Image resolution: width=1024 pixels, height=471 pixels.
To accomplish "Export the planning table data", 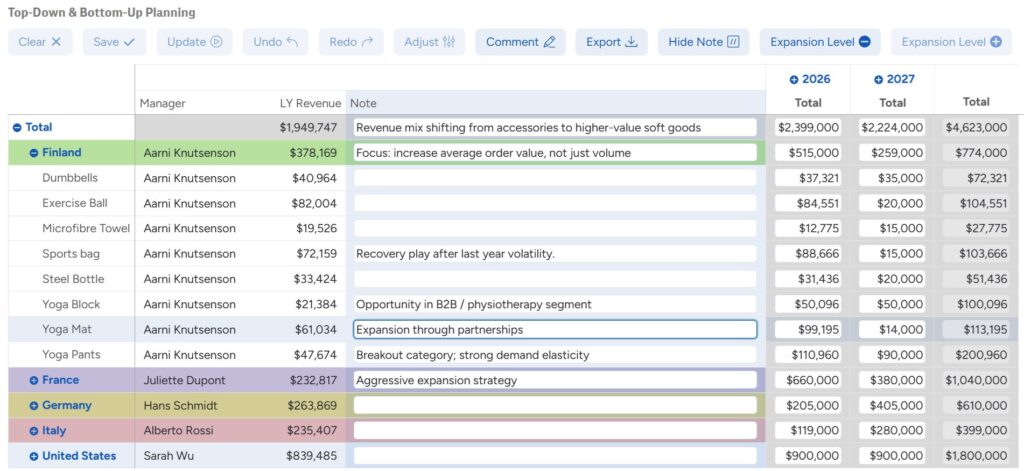I will tap(611, 42).
